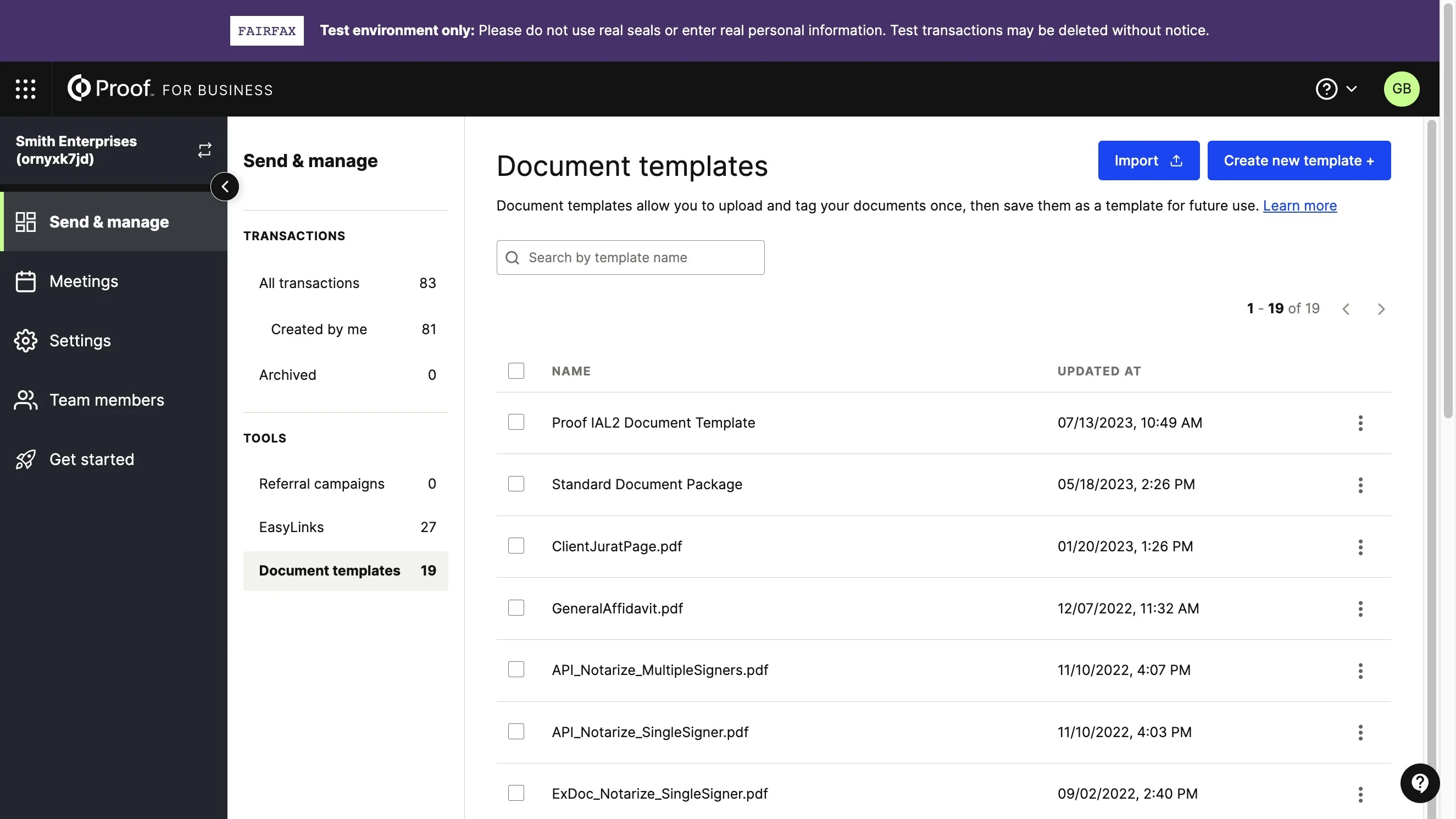Image resolution: width=1456 pixels, height=819 pixels.
Task: Open the API_Notarize_MultipleSigners.pdf template
Action: [660, 670]
